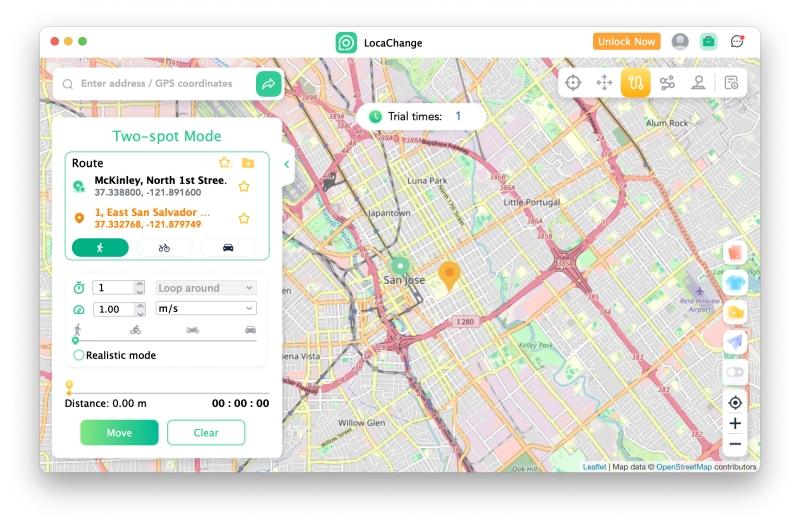Choose cycling travel mode
800x525 pixels.
click(x=164, y=248)
